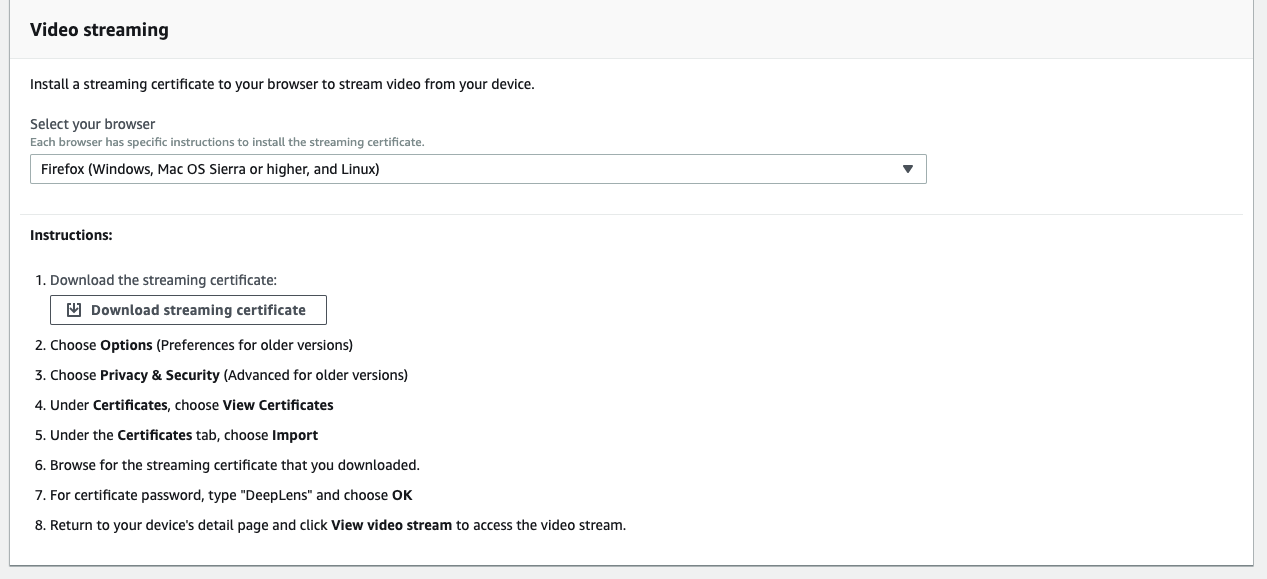Click the bold View Certificates text
Viewport: 1267px width, 579px height.
click(278, 405)
